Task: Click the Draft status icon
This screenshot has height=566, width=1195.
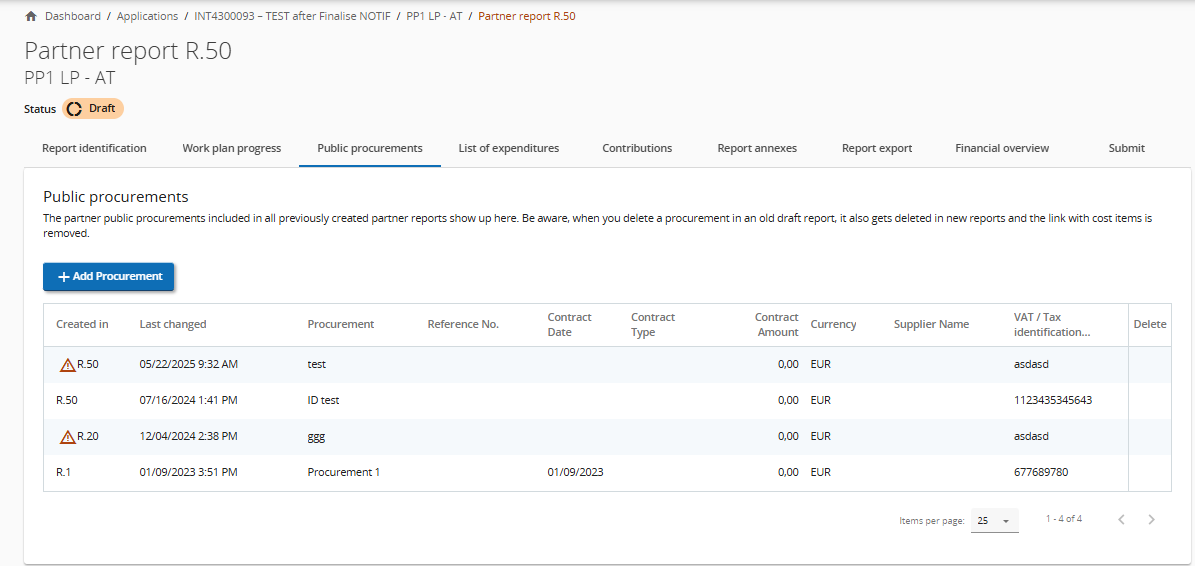Action: pyautogui.click(x=74, y=109)
